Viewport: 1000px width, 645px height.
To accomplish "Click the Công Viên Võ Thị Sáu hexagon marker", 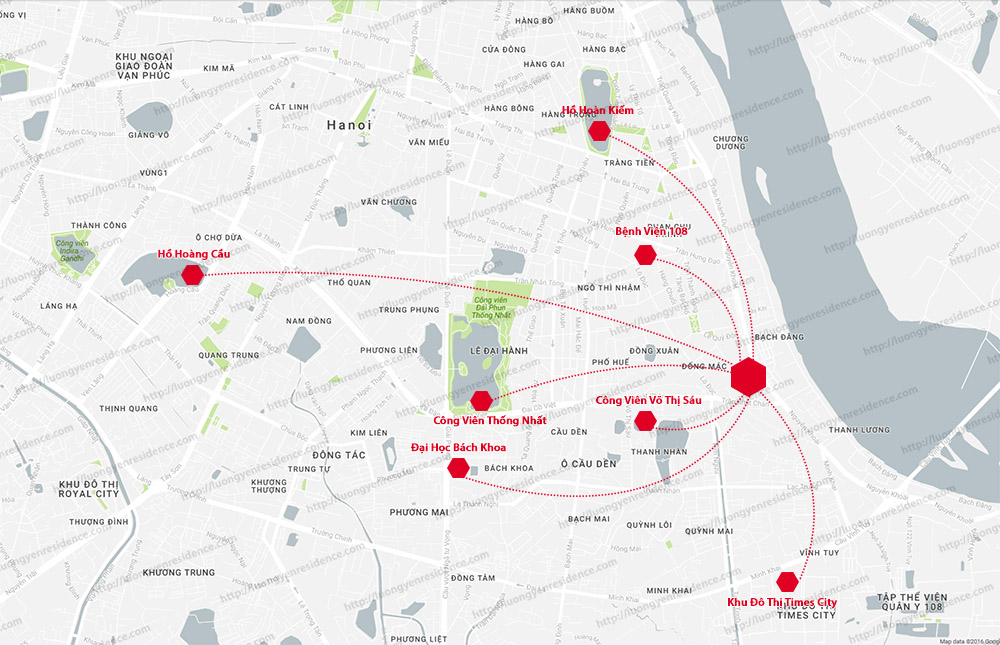I will pyautogui.click(x=645, y=420).
